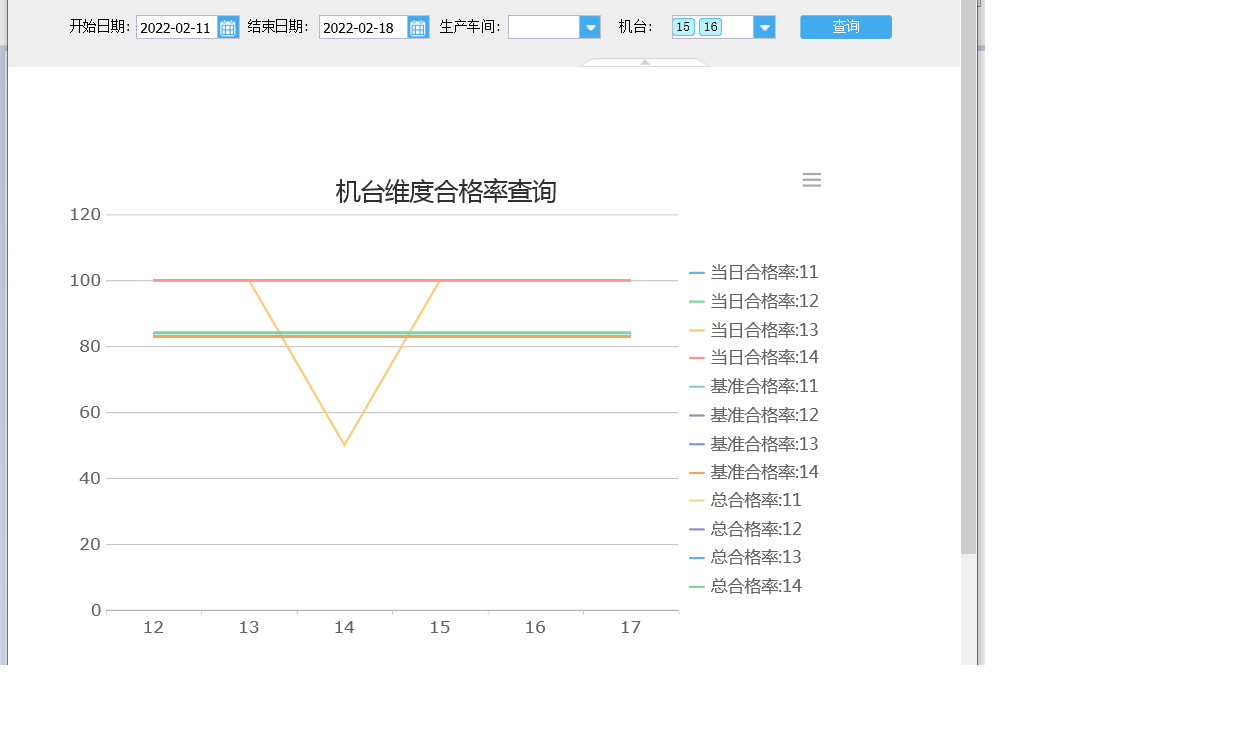Click the 生产车间 combo box field
1257x748 pixels.
click(544, 28)
